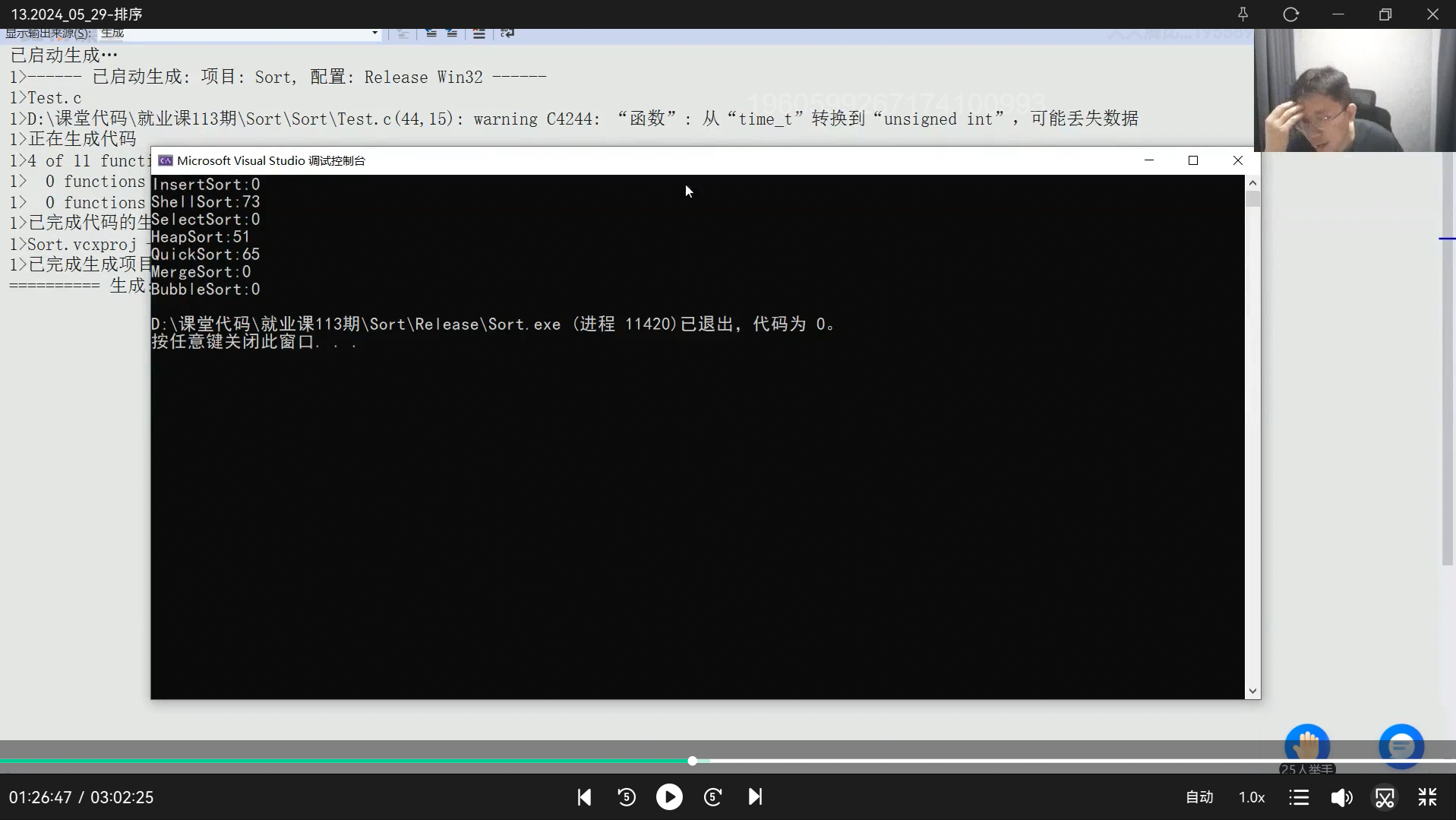Restore down the player window
The image size is (1456, 820).
pos(1385,14)
